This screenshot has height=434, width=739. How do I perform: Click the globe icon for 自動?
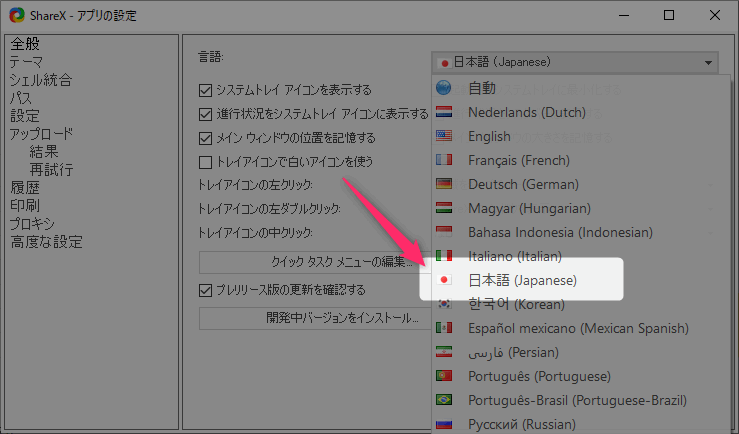(x=443, y=88)
